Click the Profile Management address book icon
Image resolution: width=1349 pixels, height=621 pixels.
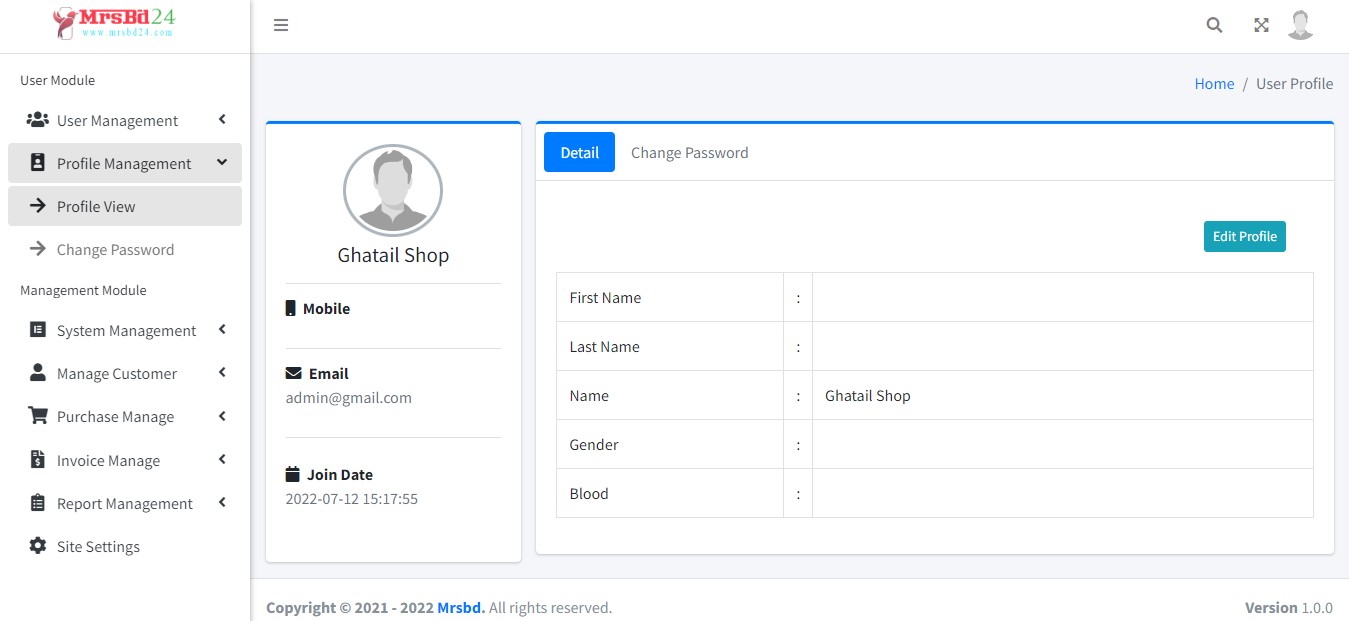click(x=37, y=162)
